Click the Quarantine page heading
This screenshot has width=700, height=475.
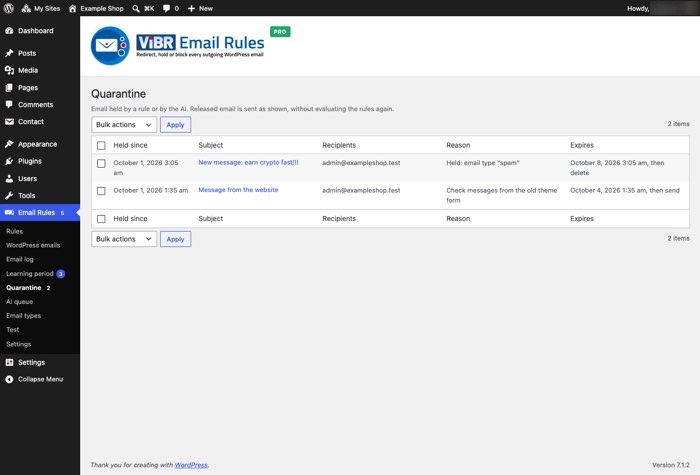pos(118,94)
